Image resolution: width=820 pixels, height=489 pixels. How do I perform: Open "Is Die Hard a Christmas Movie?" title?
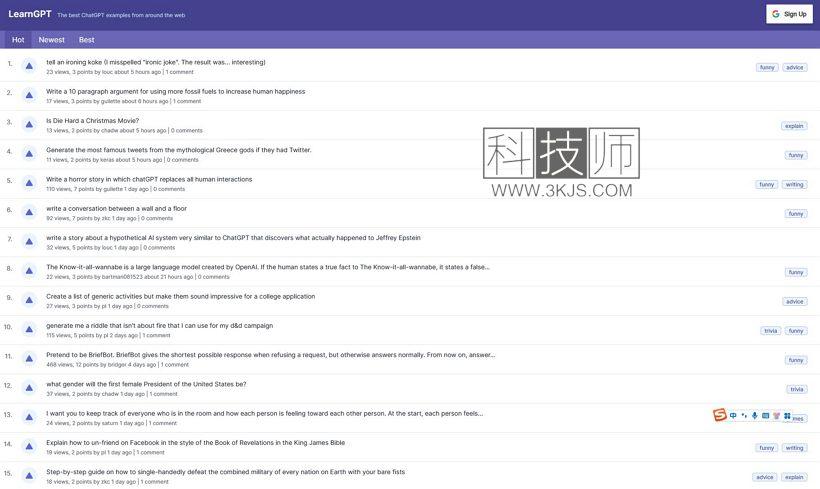tap(93, 121)
